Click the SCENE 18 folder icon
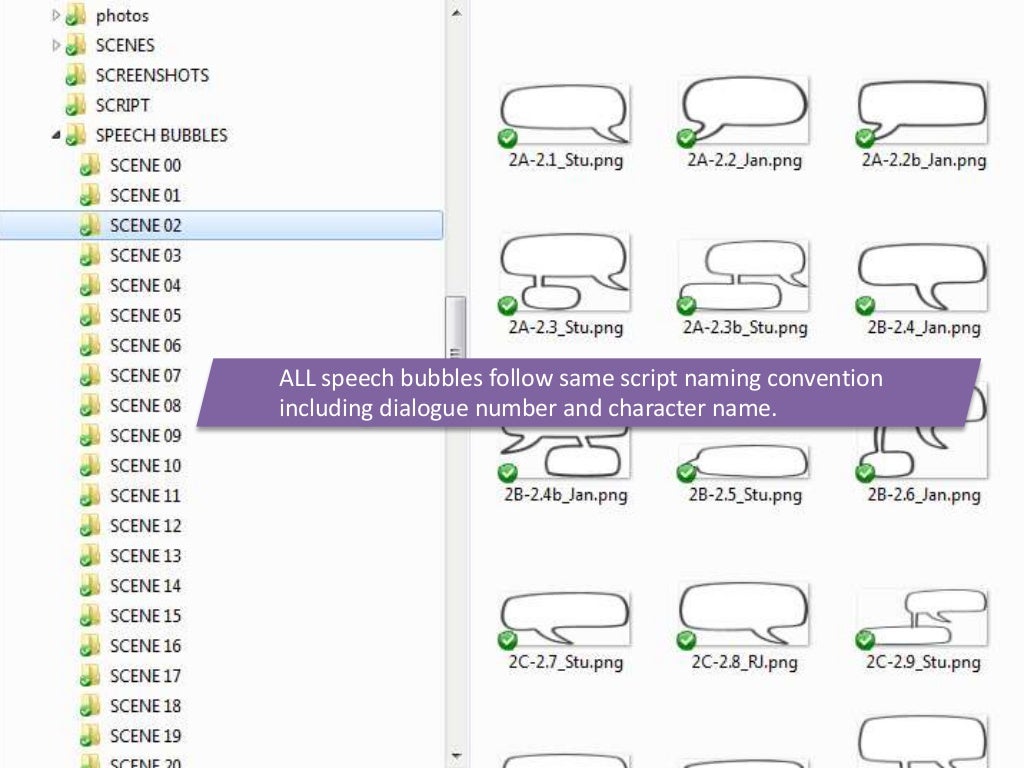 tap(90, 706)
